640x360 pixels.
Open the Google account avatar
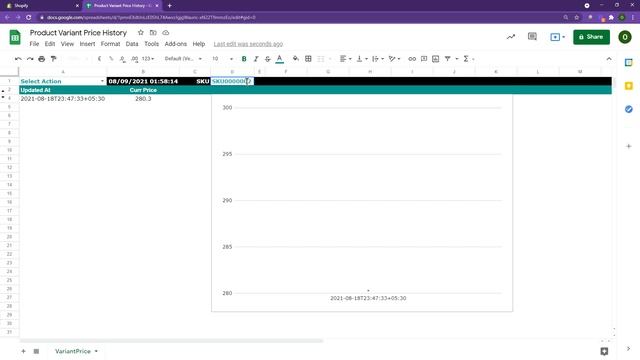pos(625,37)
